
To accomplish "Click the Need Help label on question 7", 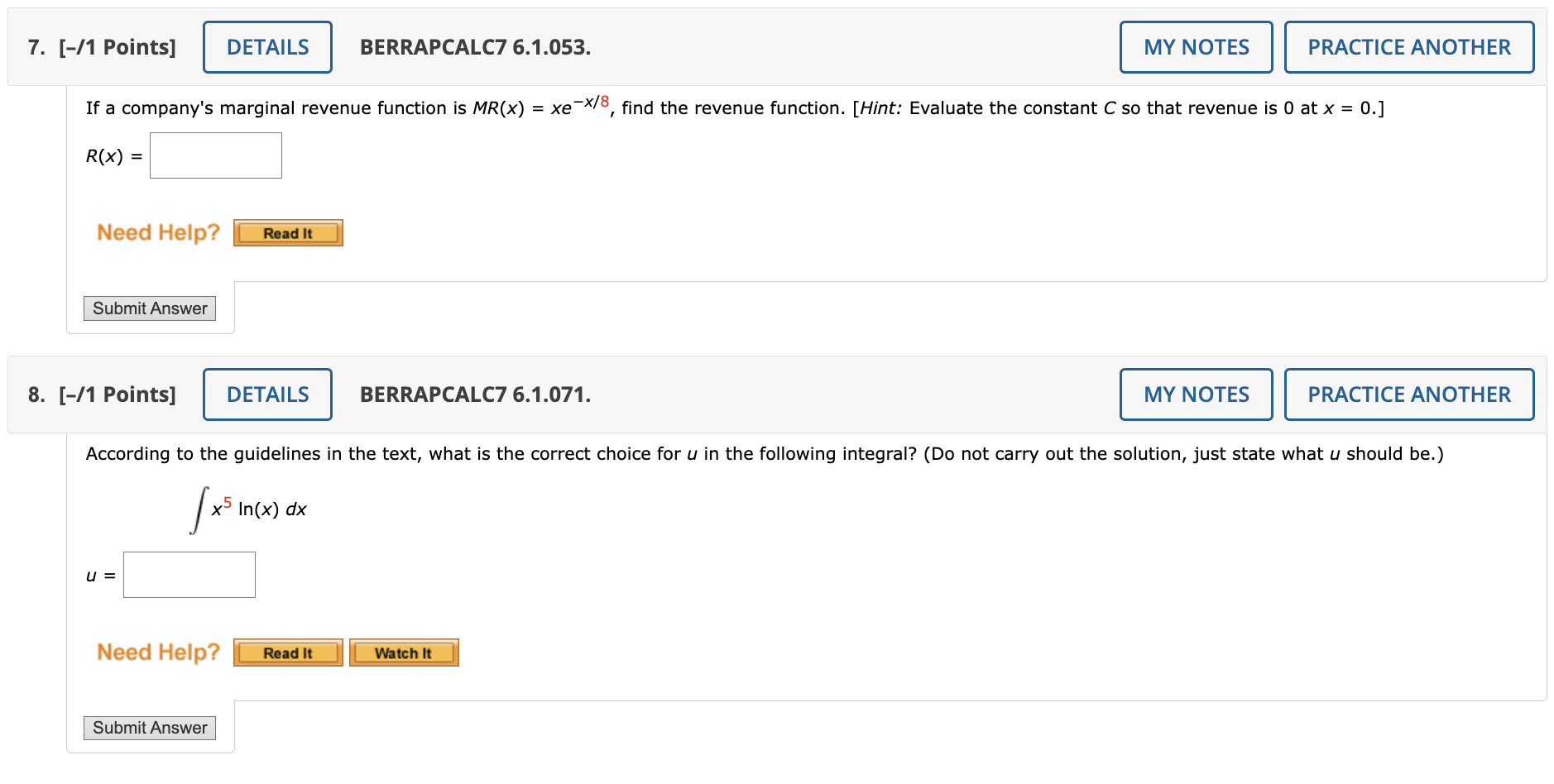I will 157,232.
